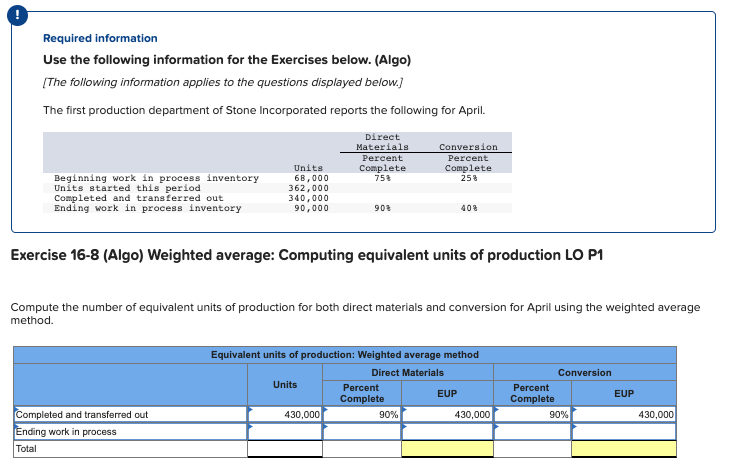Image resolution: width=748 pixels, height=476 pixels.
Task: Click Completed and transferred out value 340,000
Action: [308, 198]
